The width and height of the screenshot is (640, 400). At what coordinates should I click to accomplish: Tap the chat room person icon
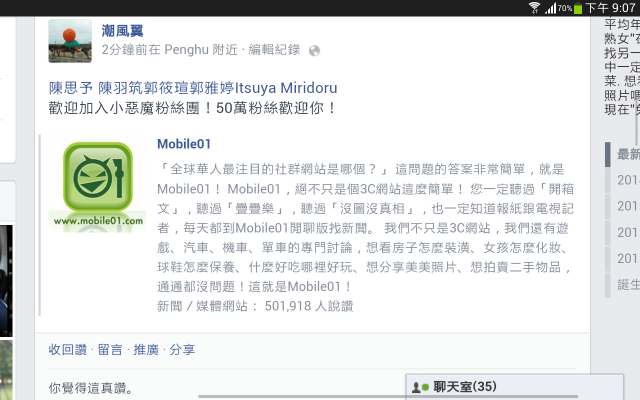[416, 387]
